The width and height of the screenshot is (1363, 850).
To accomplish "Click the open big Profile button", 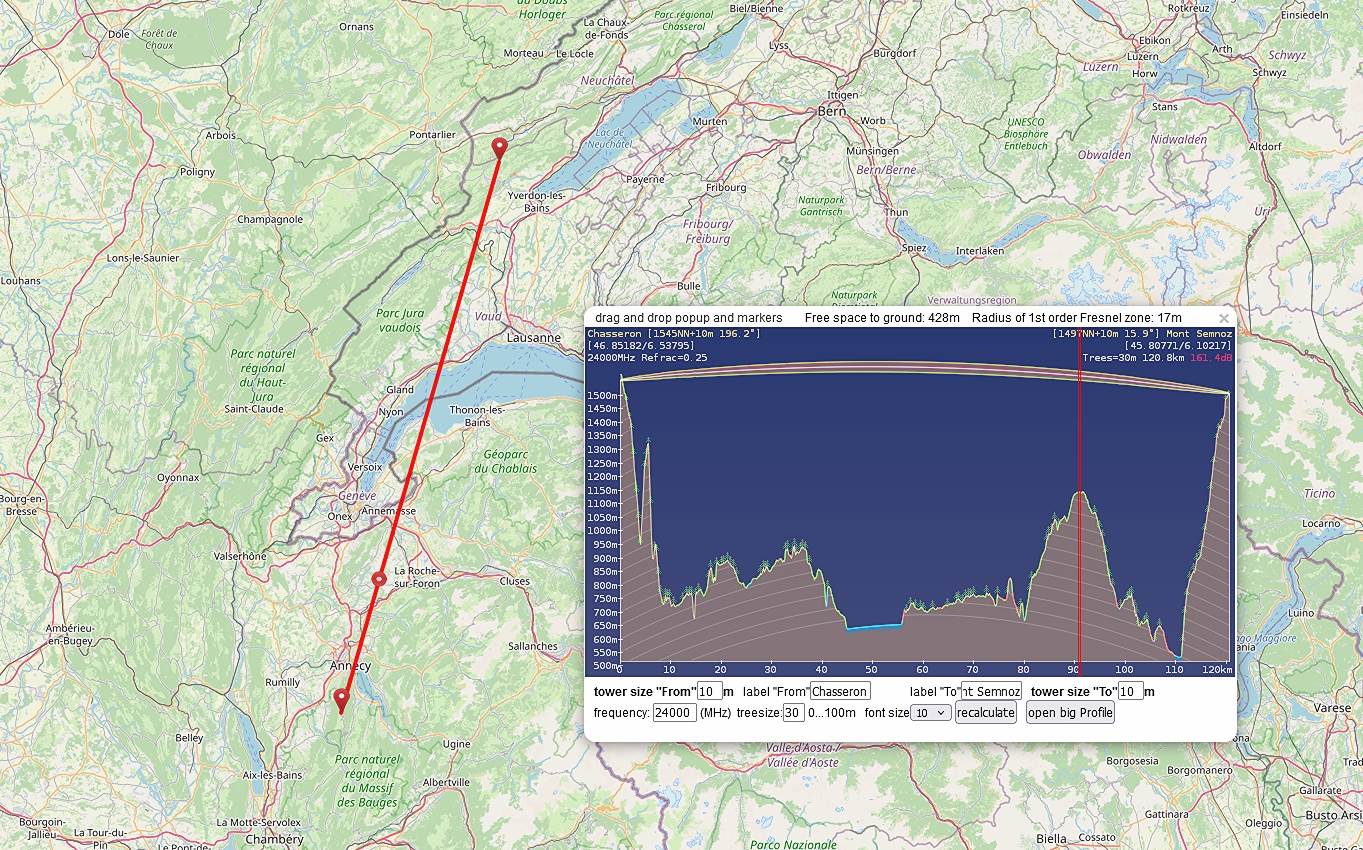I will (1069, 713).
